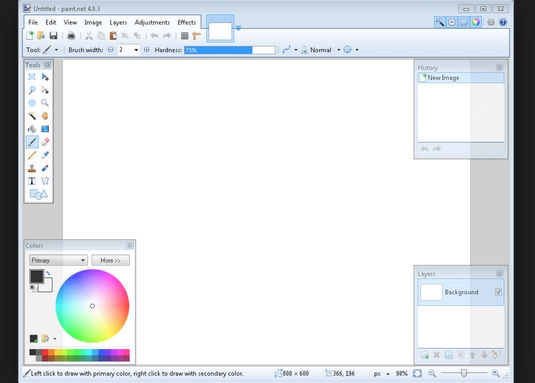Viewport: 535px width, 383px height.
Task: Open the Brush width dropdown
Action: tap(136, 50)
